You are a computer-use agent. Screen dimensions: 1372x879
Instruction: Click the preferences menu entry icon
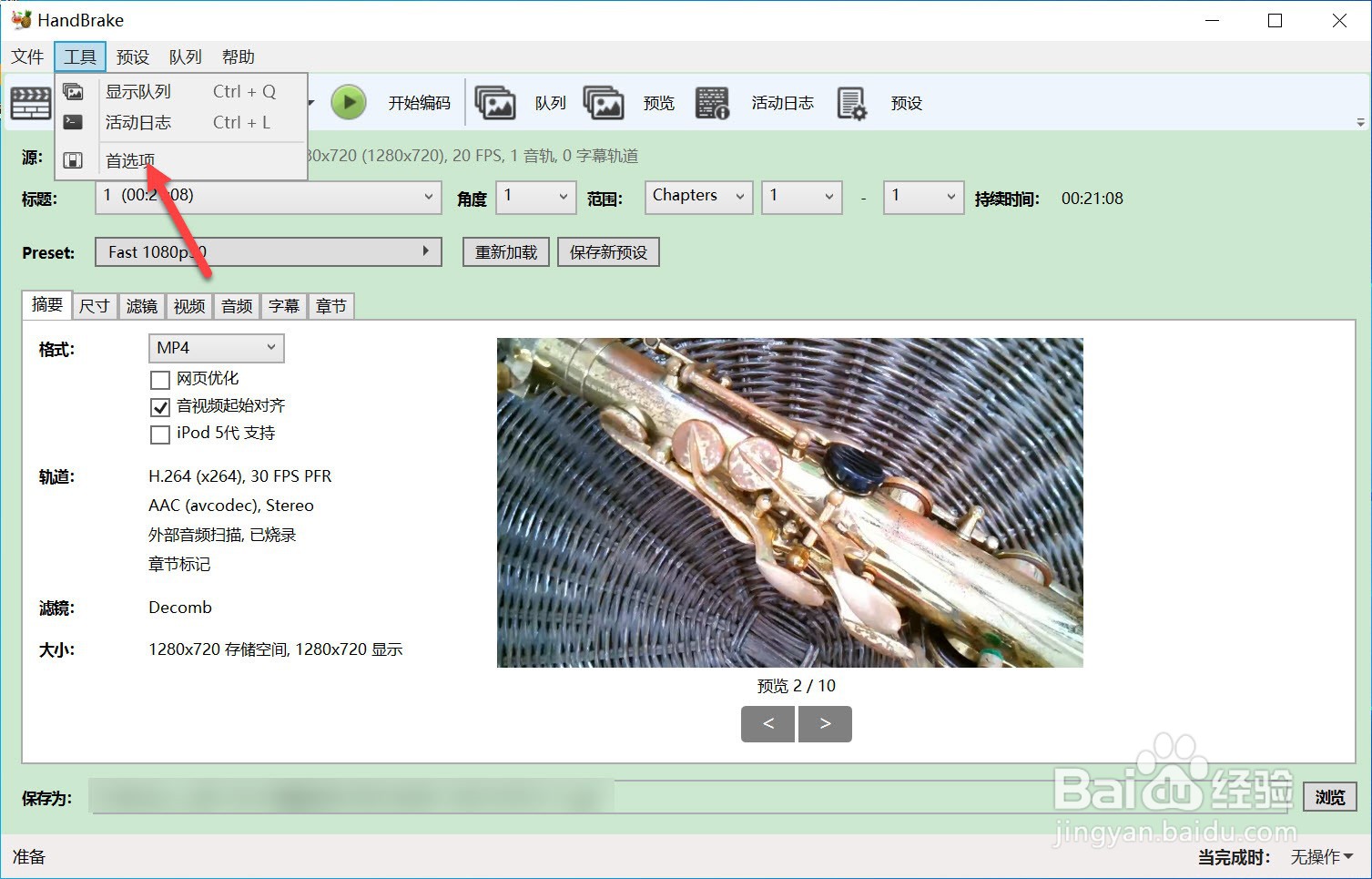(x=74, y=160)
